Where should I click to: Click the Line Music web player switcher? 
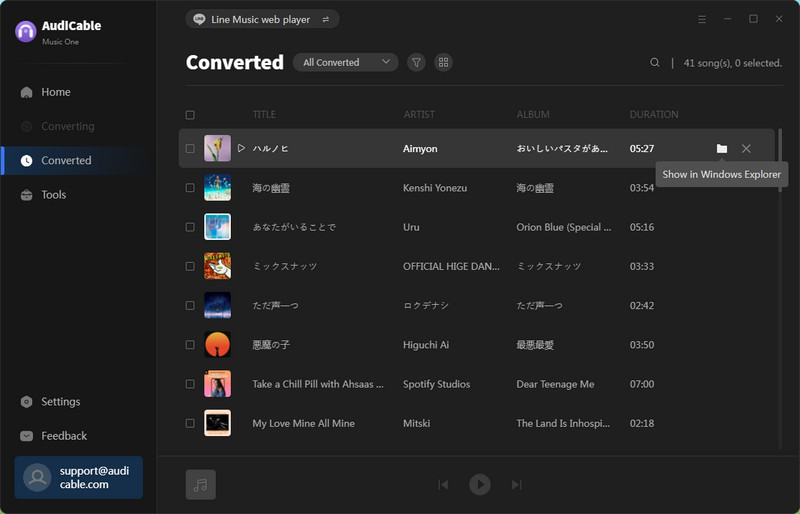pos(262,19)
